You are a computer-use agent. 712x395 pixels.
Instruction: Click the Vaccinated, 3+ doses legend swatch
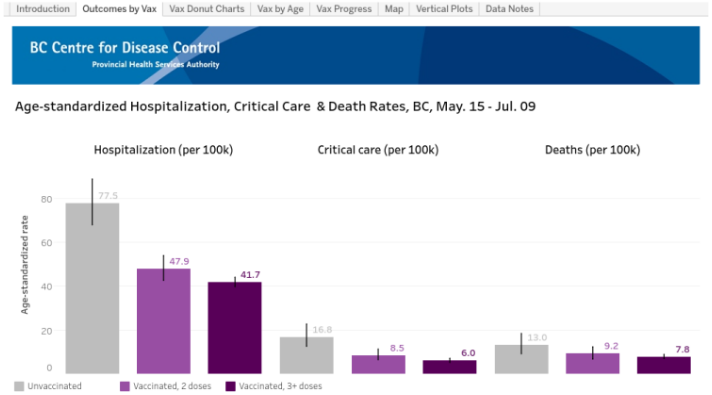[231, 386]
